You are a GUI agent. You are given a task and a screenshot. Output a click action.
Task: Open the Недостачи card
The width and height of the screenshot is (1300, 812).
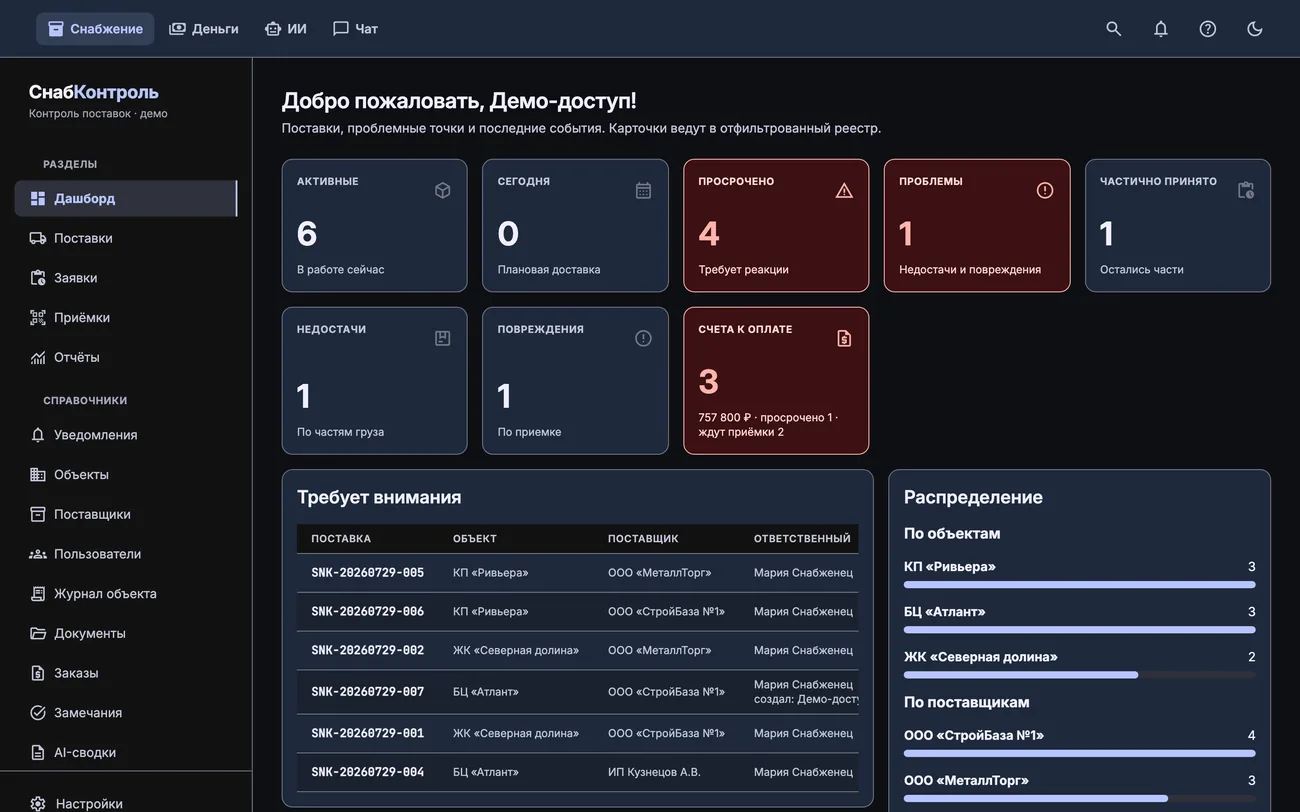(375, 381)
